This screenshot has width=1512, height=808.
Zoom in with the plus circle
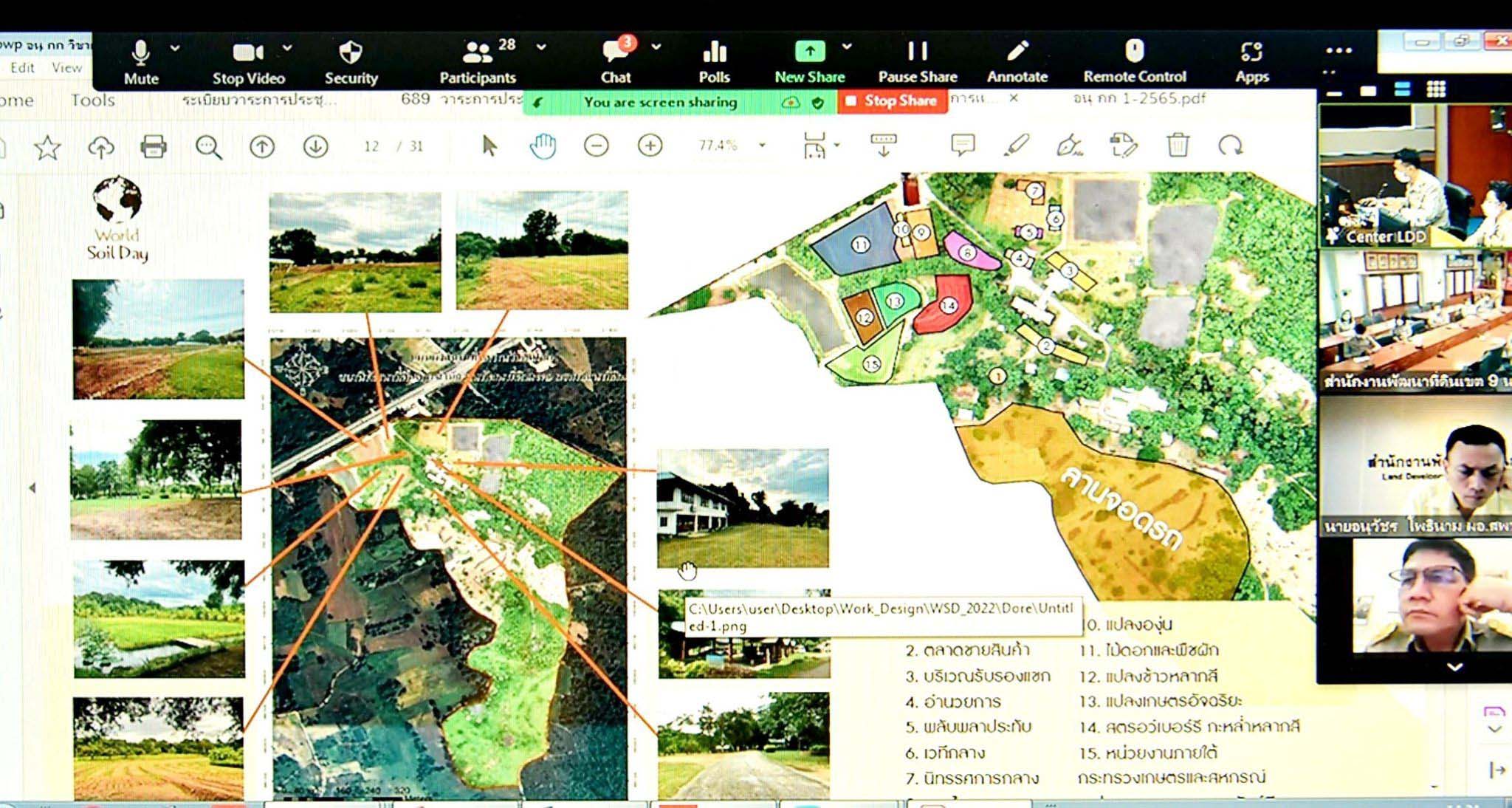(x=650, y=145)
